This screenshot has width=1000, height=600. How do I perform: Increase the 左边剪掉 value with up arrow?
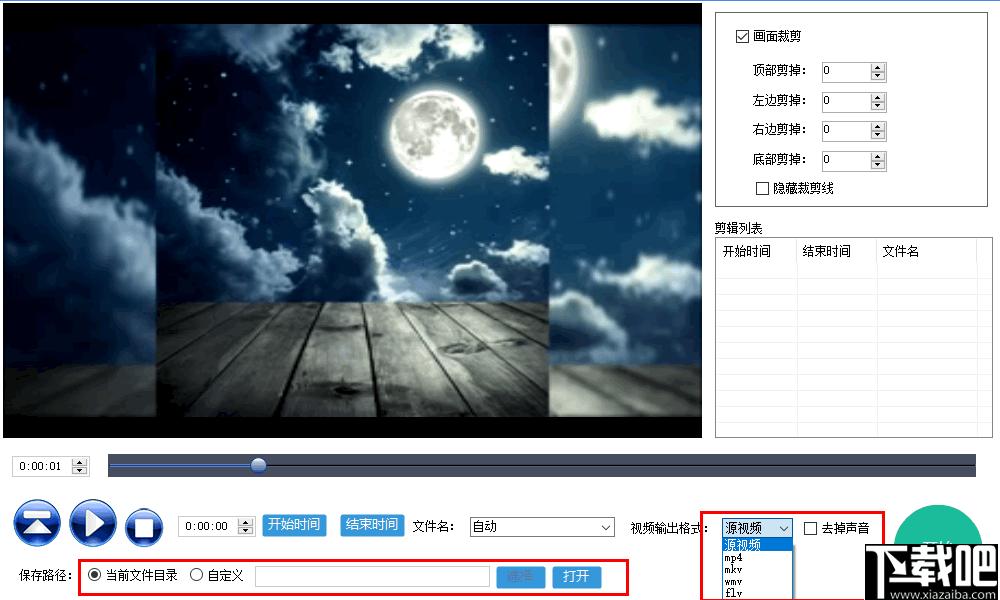(x=878, y=98)
